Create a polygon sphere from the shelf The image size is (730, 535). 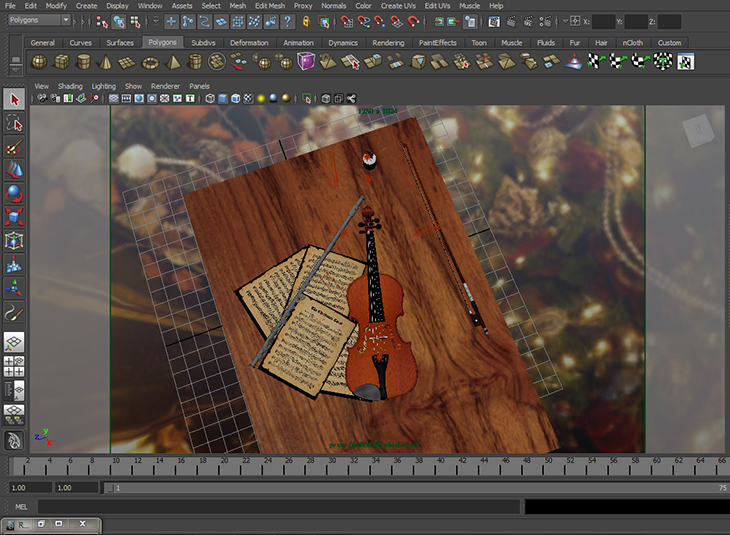click(x=39, y=62)
